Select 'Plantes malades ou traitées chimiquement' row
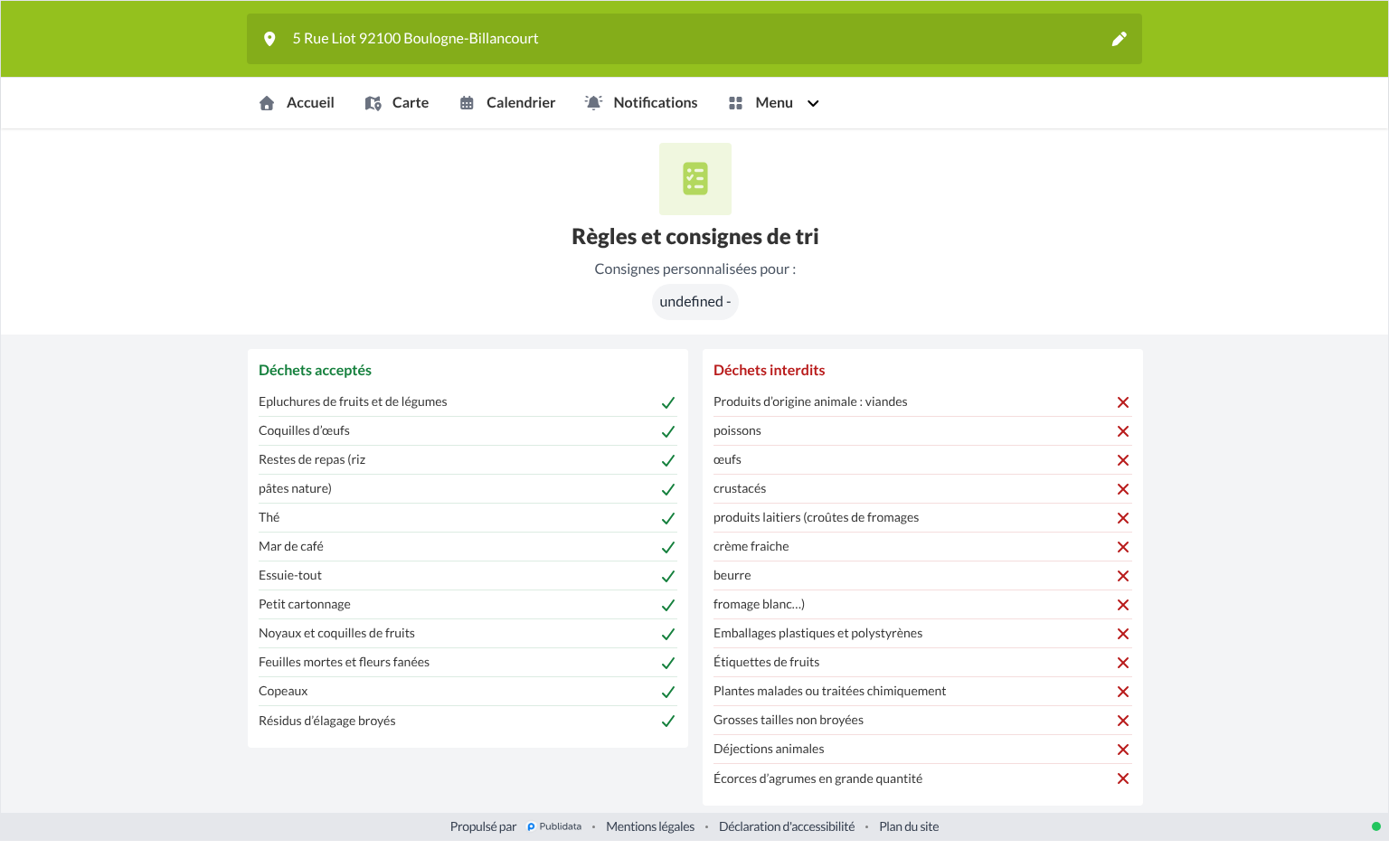 [x=922, y=691]
